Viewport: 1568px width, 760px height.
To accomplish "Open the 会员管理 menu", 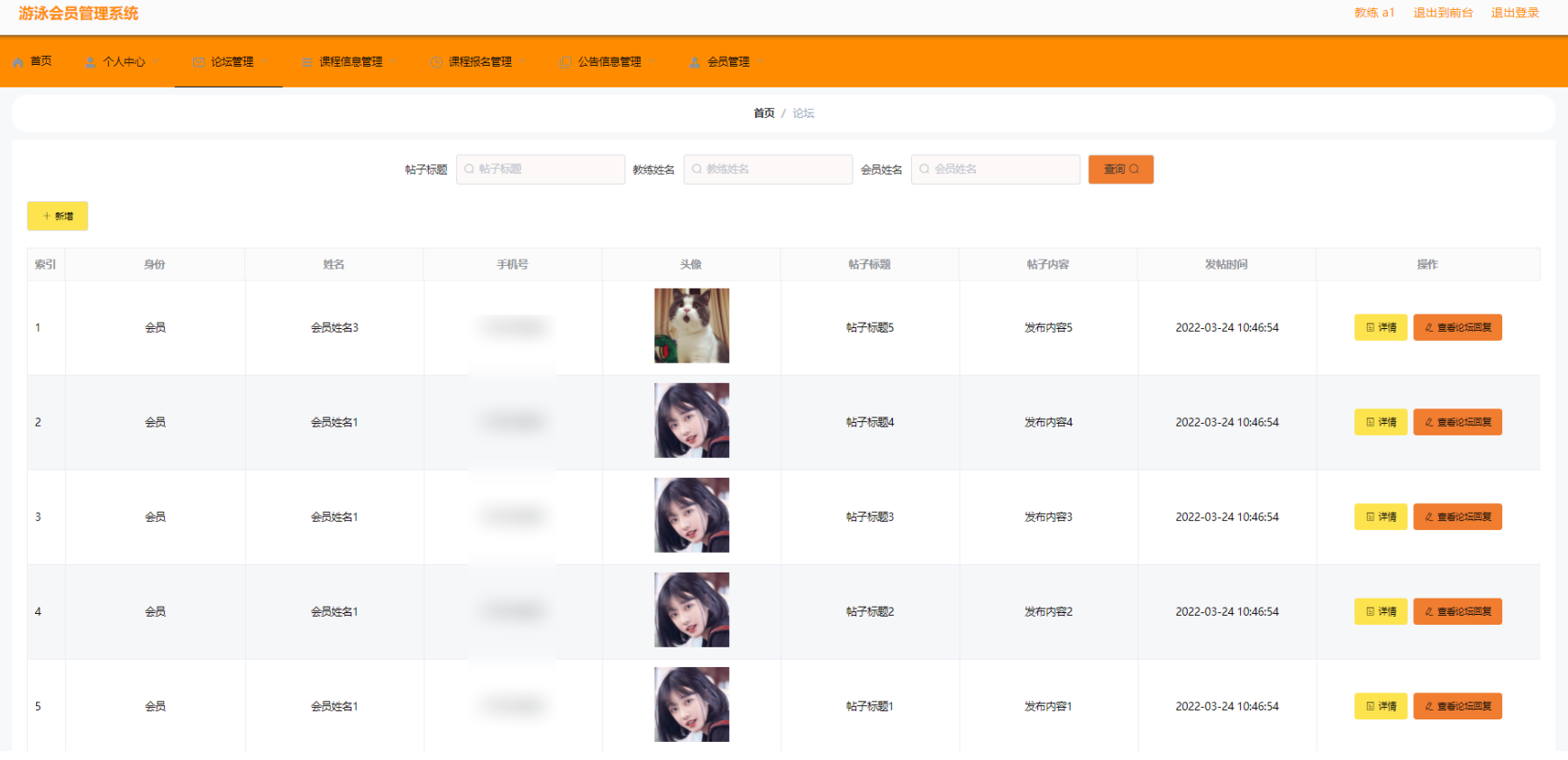I will point(725,62).
